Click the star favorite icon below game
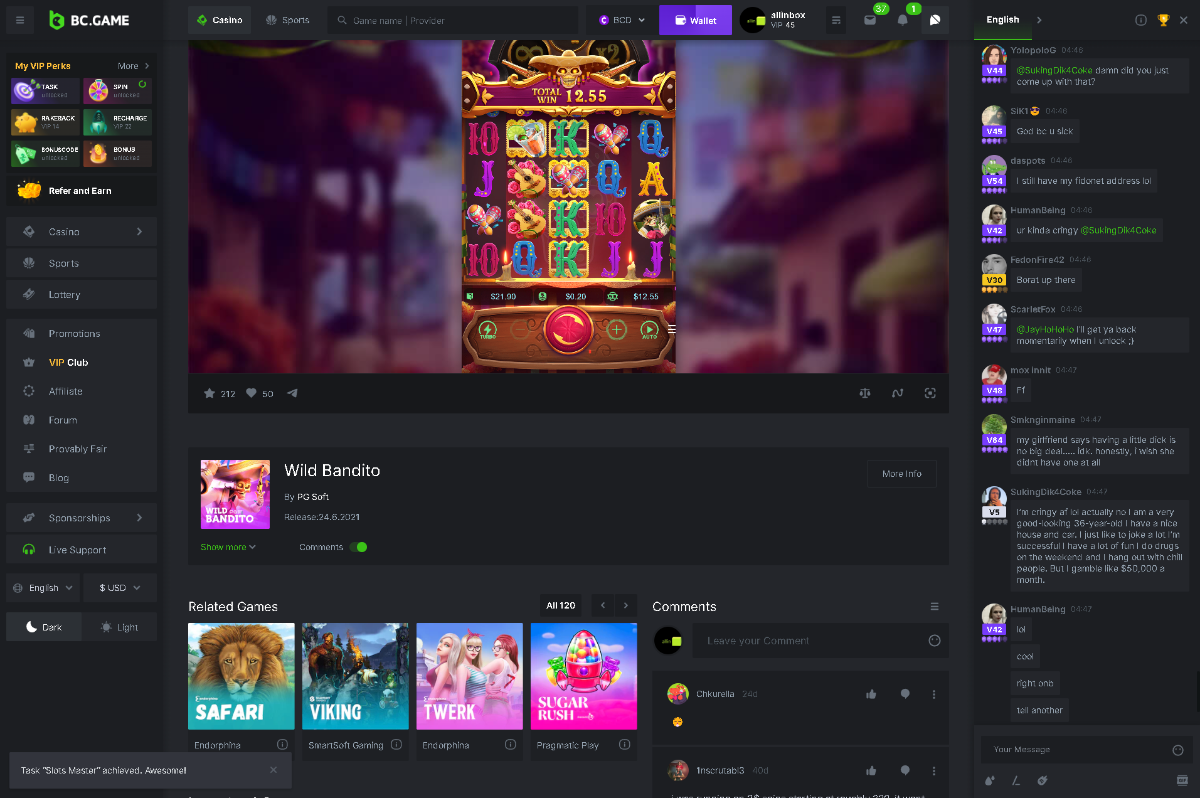Screen dimensions: 1200x798 [x=209, y=393]
